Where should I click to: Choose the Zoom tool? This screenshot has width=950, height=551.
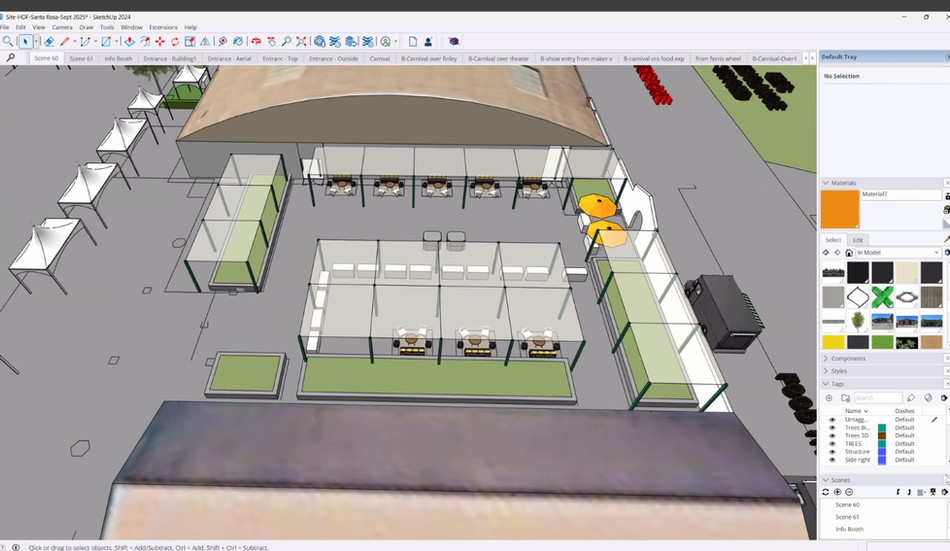pos(286,41)
